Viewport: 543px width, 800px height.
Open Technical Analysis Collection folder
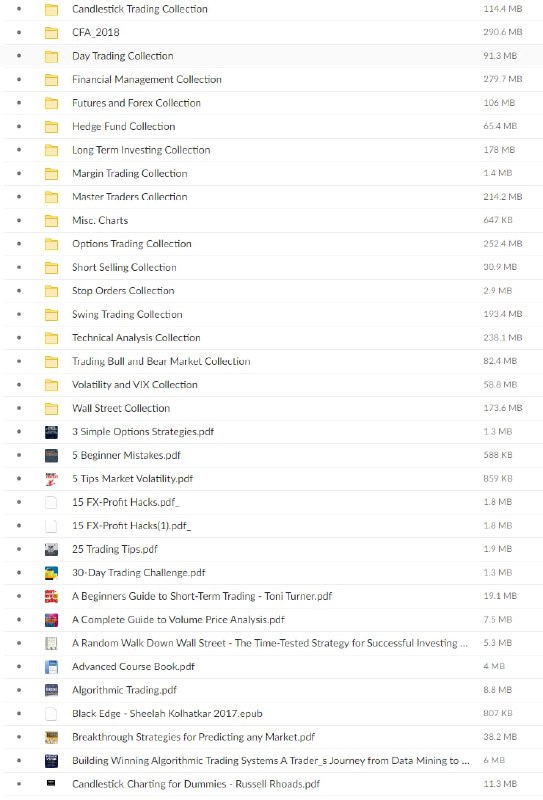[x=136, y=338]
